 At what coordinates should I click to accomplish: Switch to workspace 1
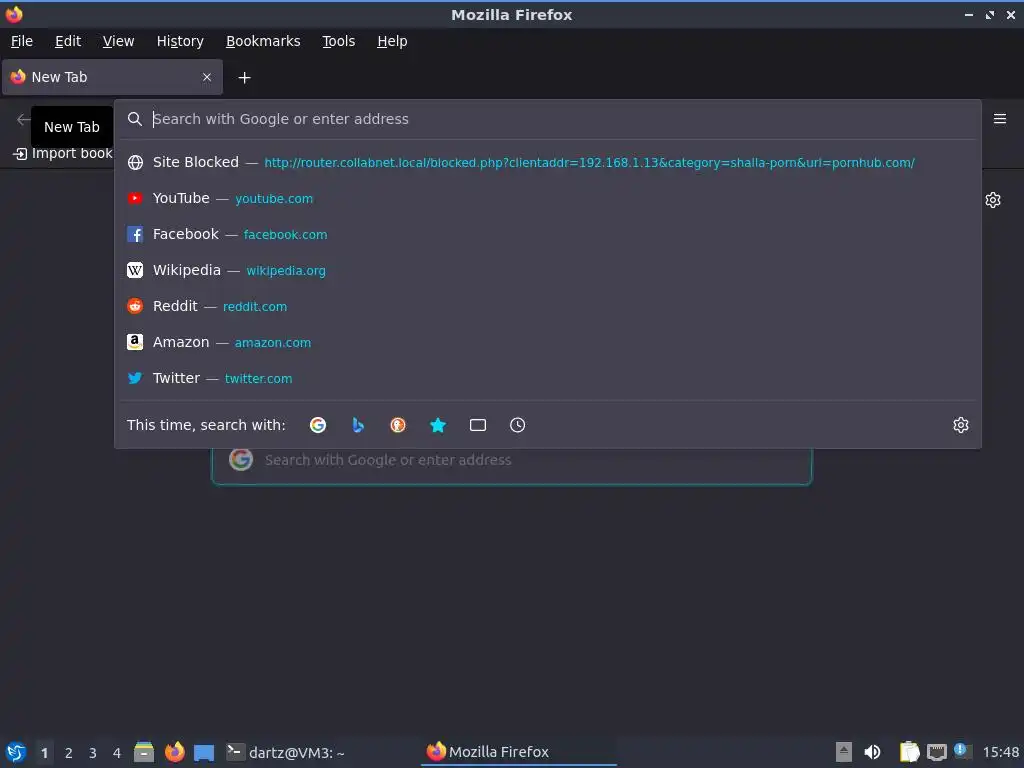(x=44, y=753)
